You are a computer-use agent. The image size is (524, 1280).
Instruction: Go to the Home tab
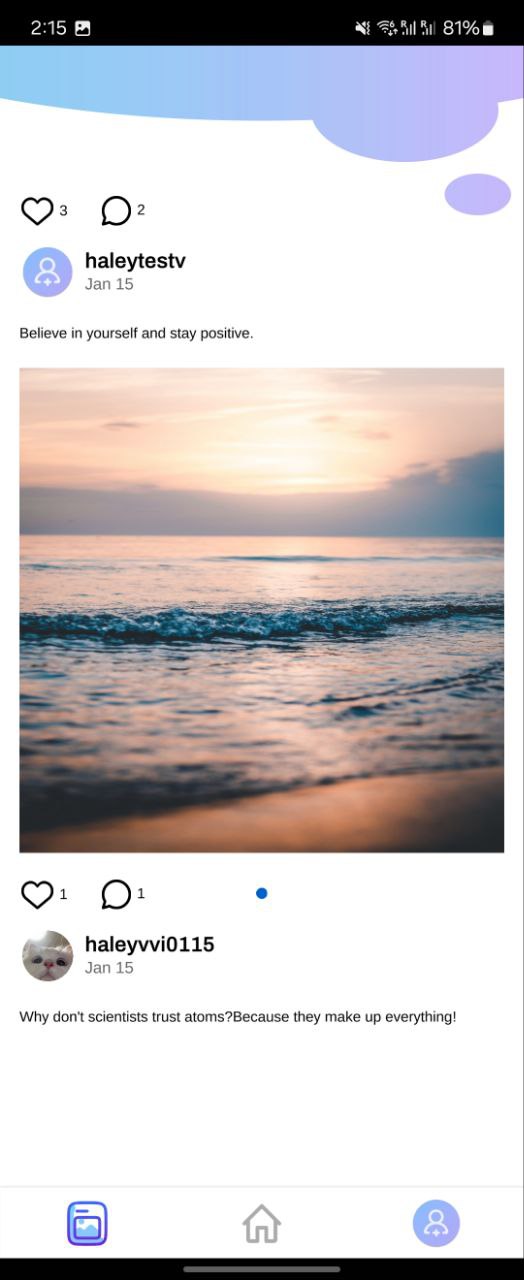point(262,1223)
